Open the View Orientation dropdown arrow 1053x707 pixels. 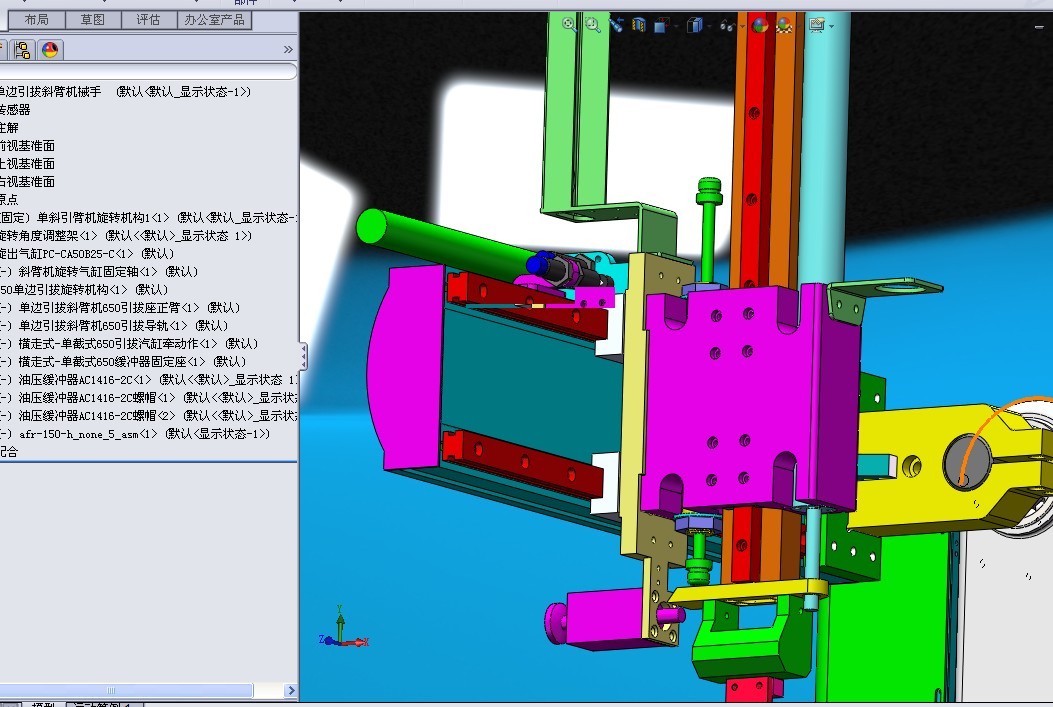pyautogui.click(x=676, y=27)
